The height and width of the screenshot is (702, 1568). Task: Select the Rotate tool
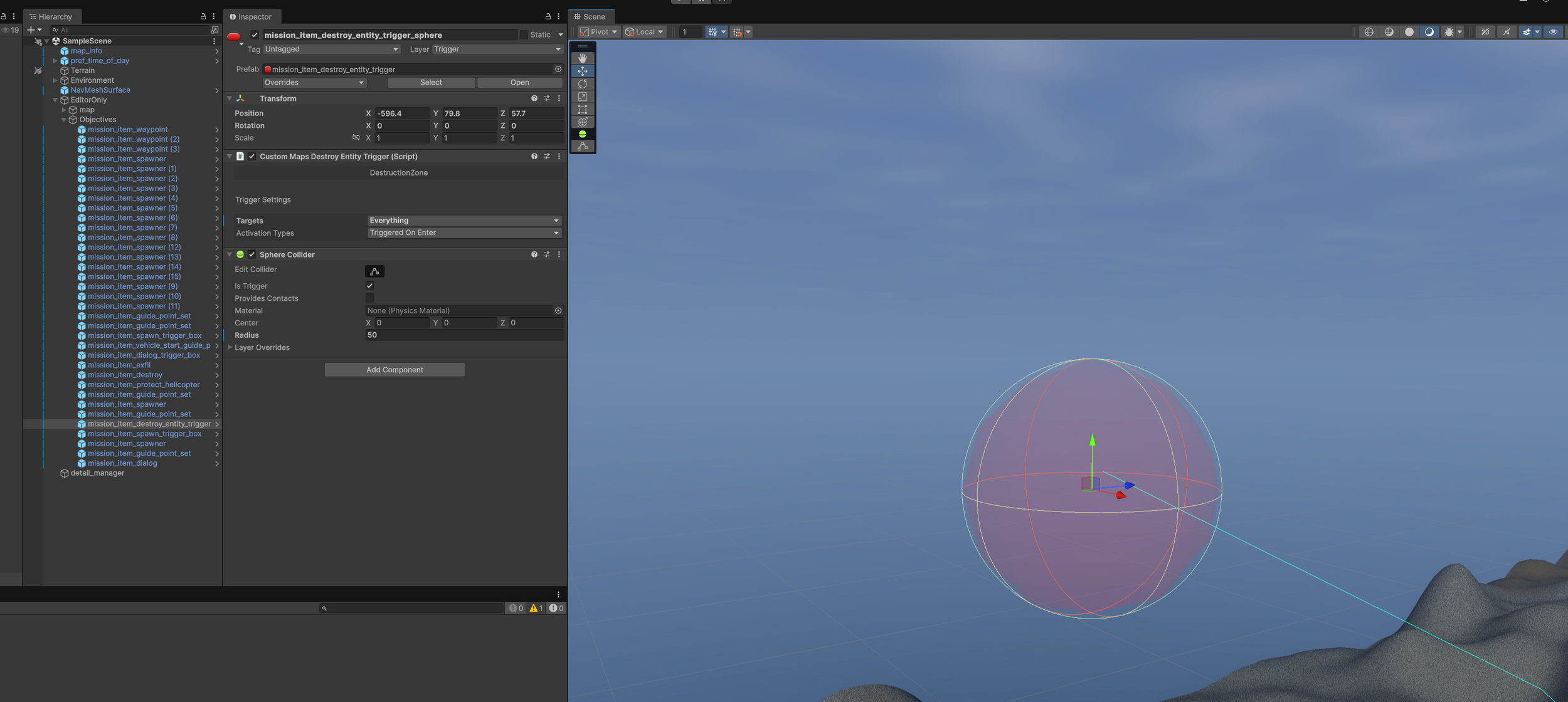tap(582, 84)
